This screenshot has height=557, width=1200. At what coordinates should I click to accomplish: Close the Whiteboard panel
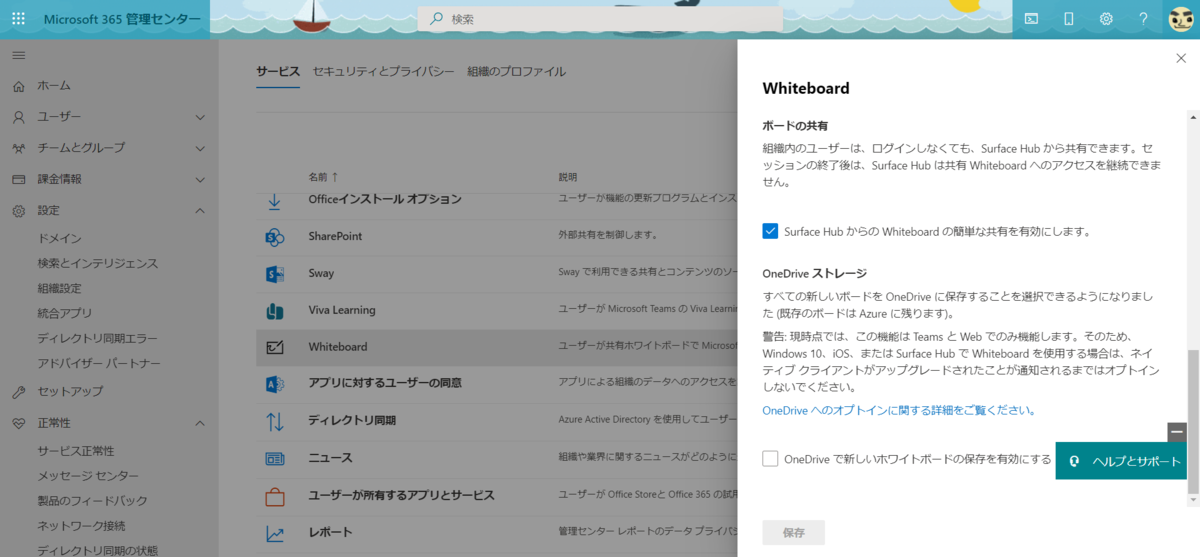click(x=1181, y=58)
